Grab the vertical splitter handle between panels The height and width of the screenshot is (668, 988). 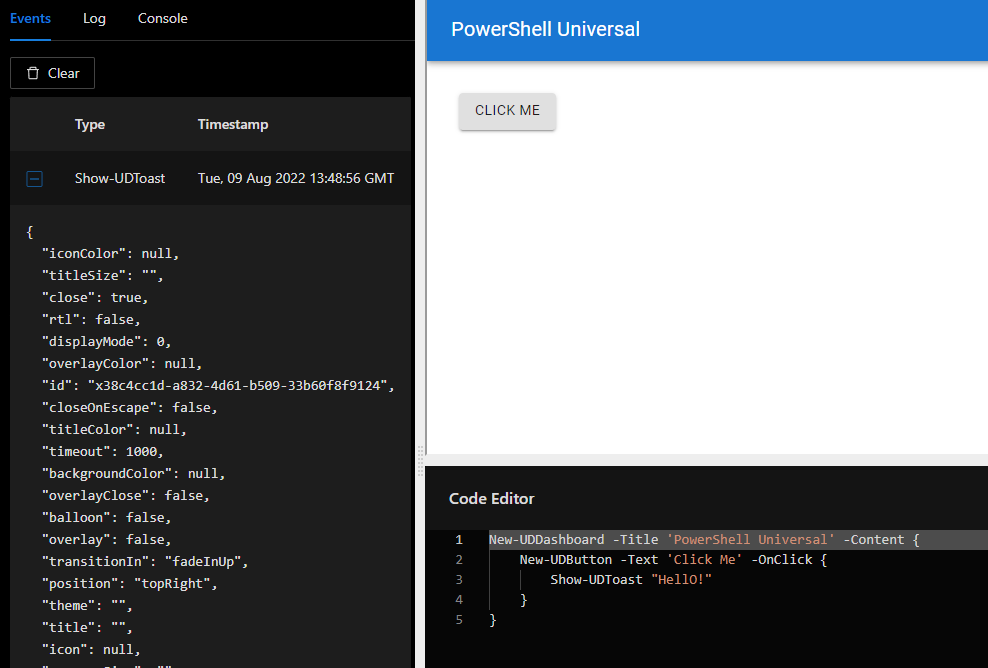(x=421, y=460)
